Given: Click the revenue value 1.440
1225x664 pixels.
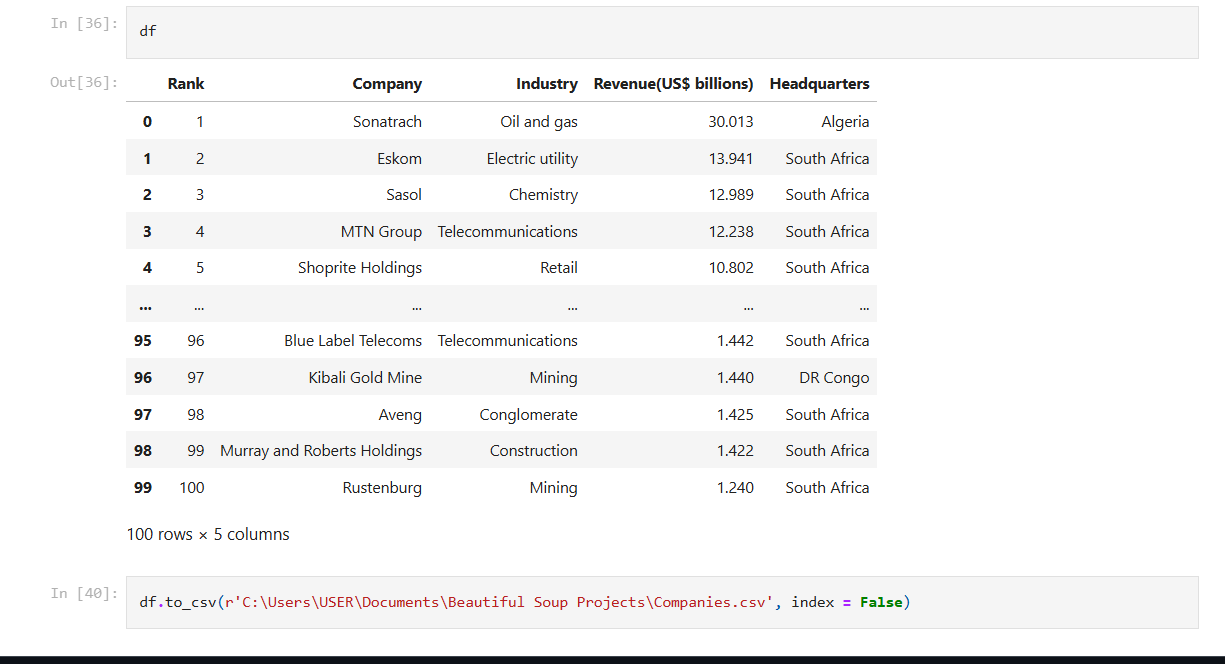Looking at the screenshot, I should pos(735,378).
